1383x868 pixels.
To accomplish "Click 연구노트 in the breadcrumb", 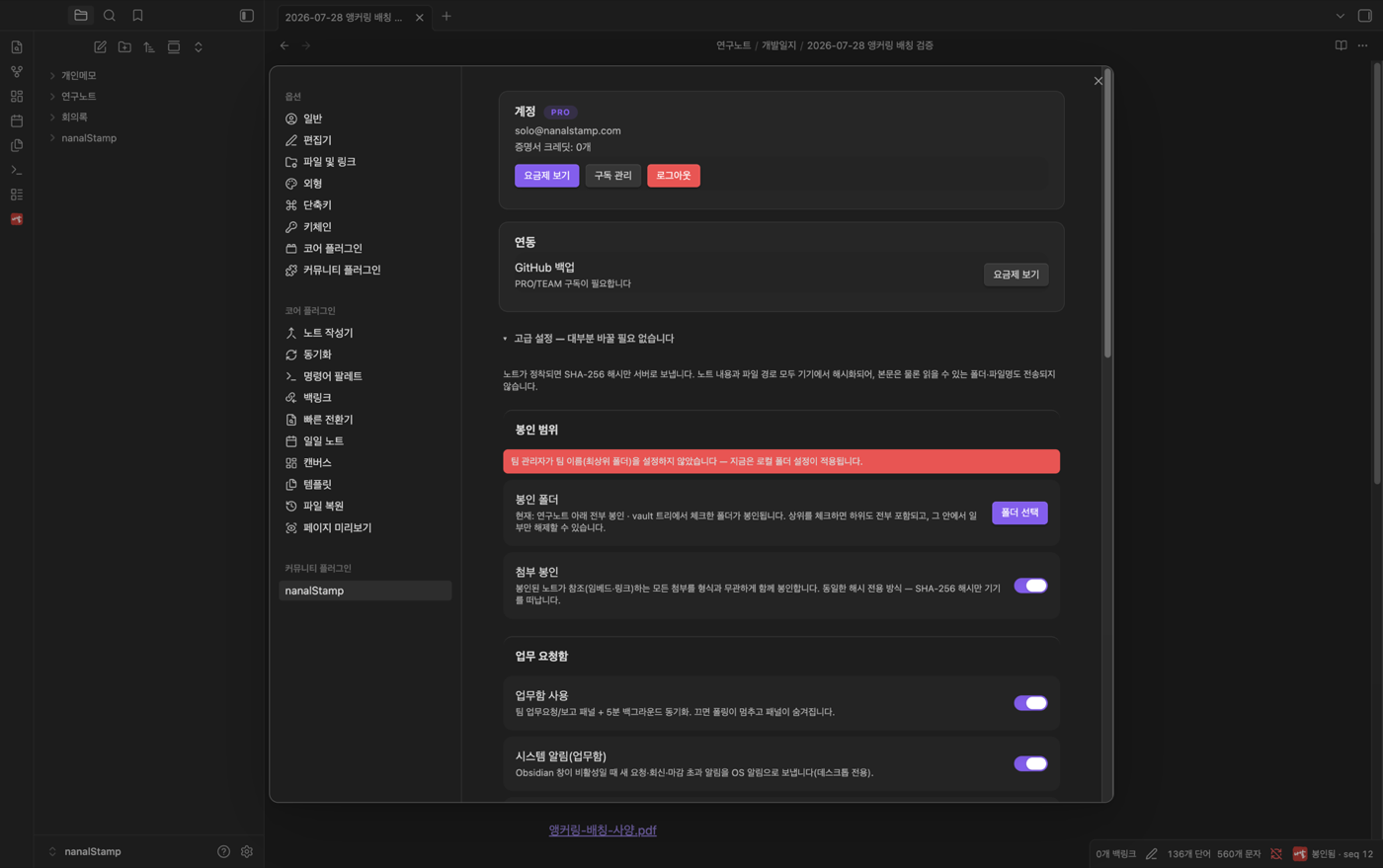I will point(734,45).
